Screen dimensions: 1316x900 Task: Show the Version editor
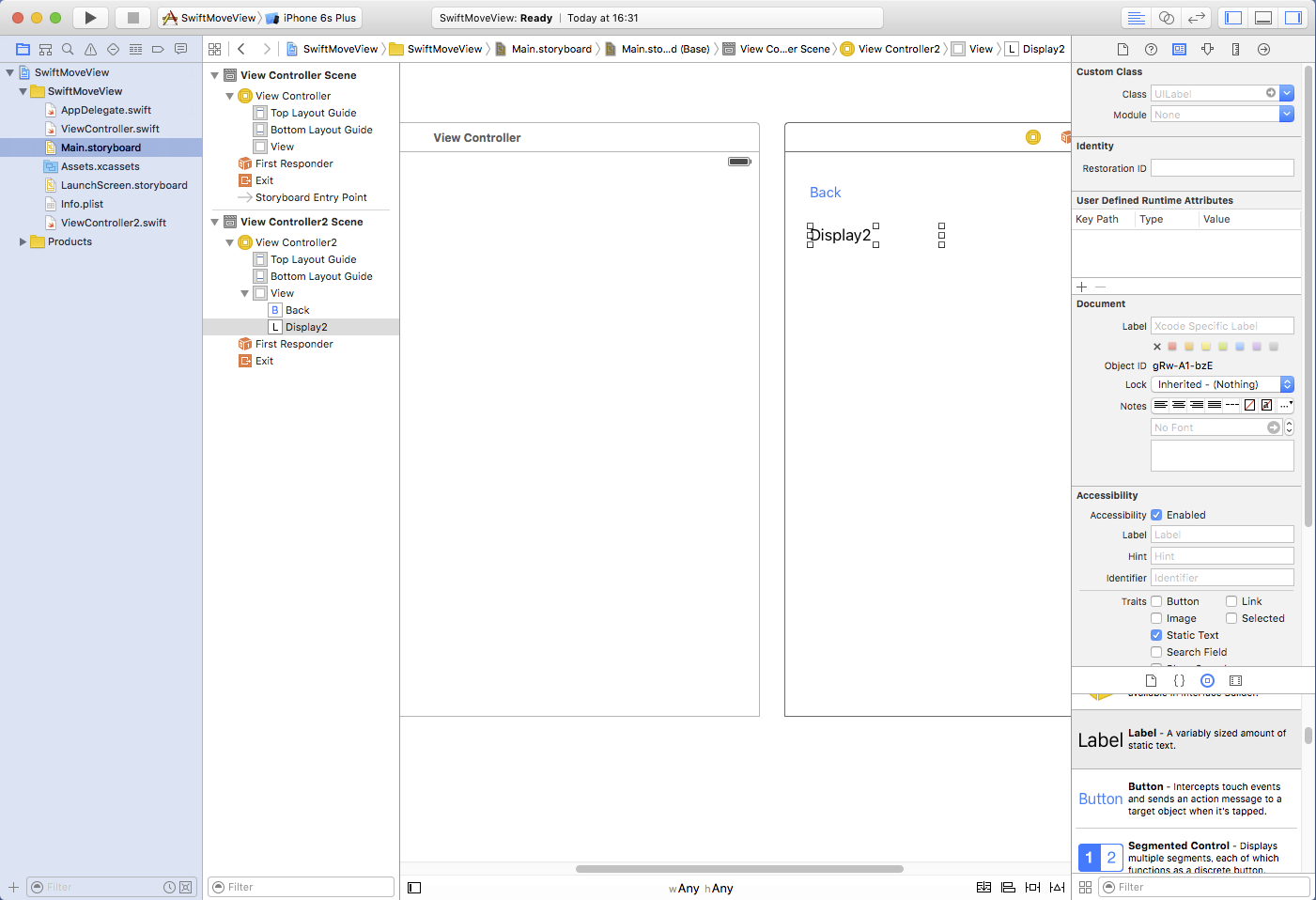[x=1196, y=18]
